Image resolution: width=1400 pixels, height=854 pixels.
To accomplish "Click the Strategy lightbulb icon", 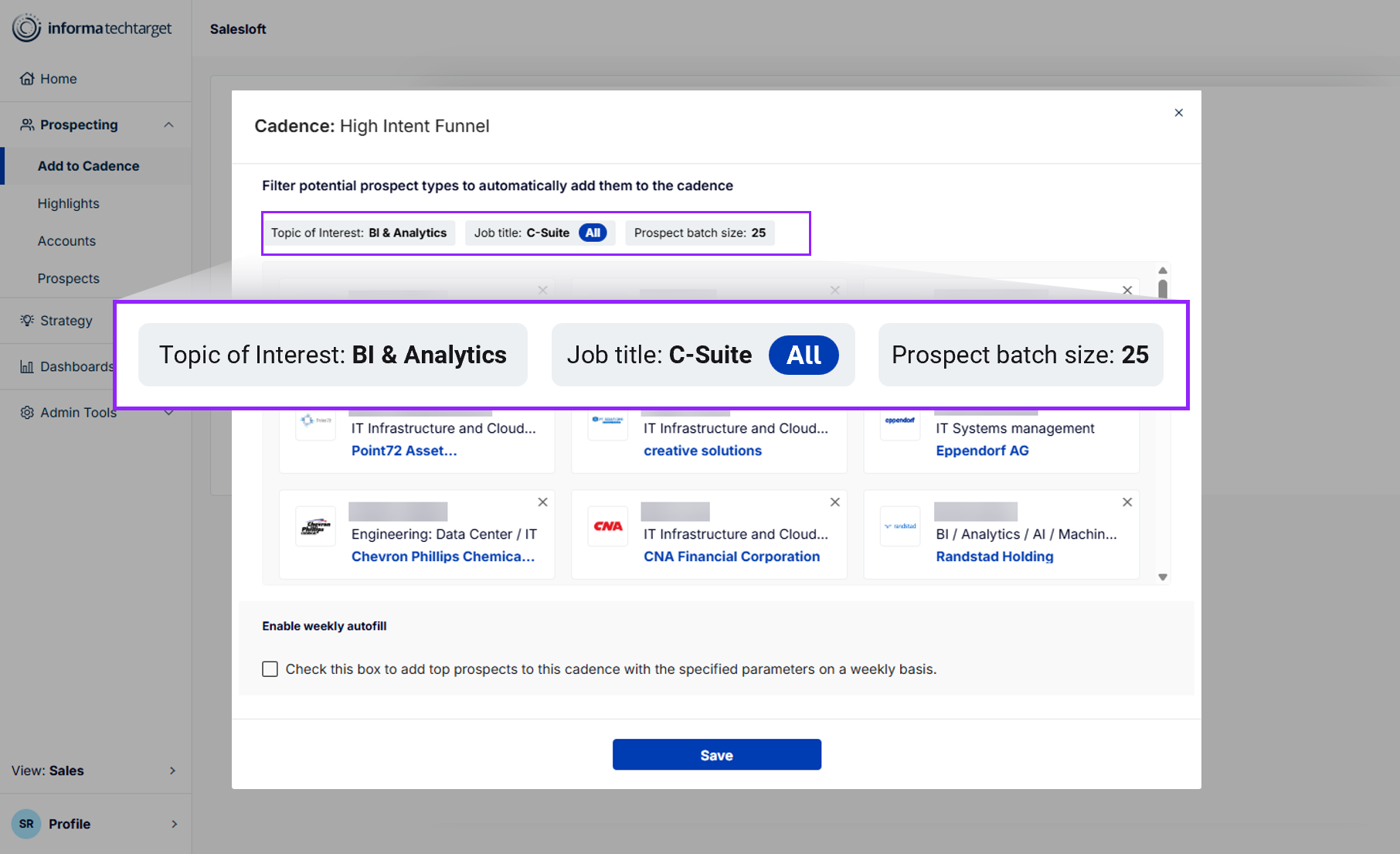I will tap(27, 321).
